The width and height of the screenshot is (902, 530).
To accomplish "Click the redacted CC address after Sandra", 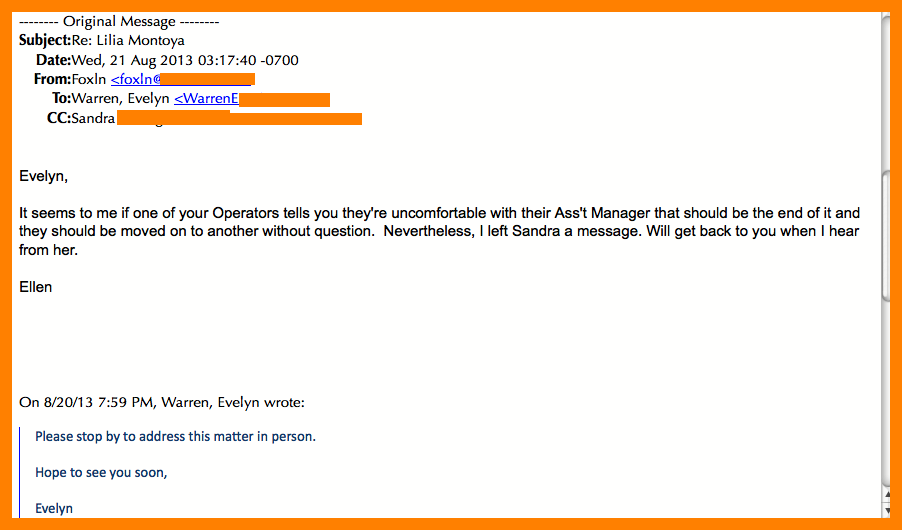I will (x=239, y=119).
